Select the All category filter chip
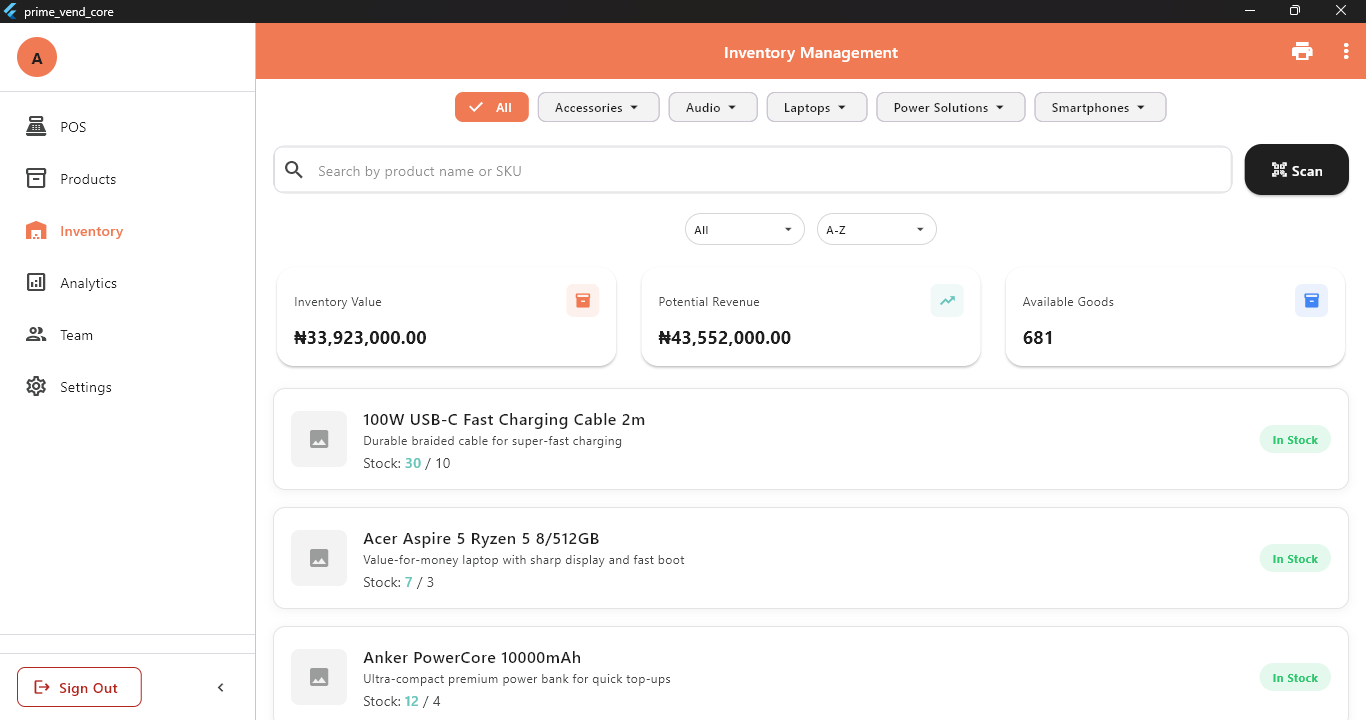1366x720 pixels. pyautogui.click(x=491, y=108)
